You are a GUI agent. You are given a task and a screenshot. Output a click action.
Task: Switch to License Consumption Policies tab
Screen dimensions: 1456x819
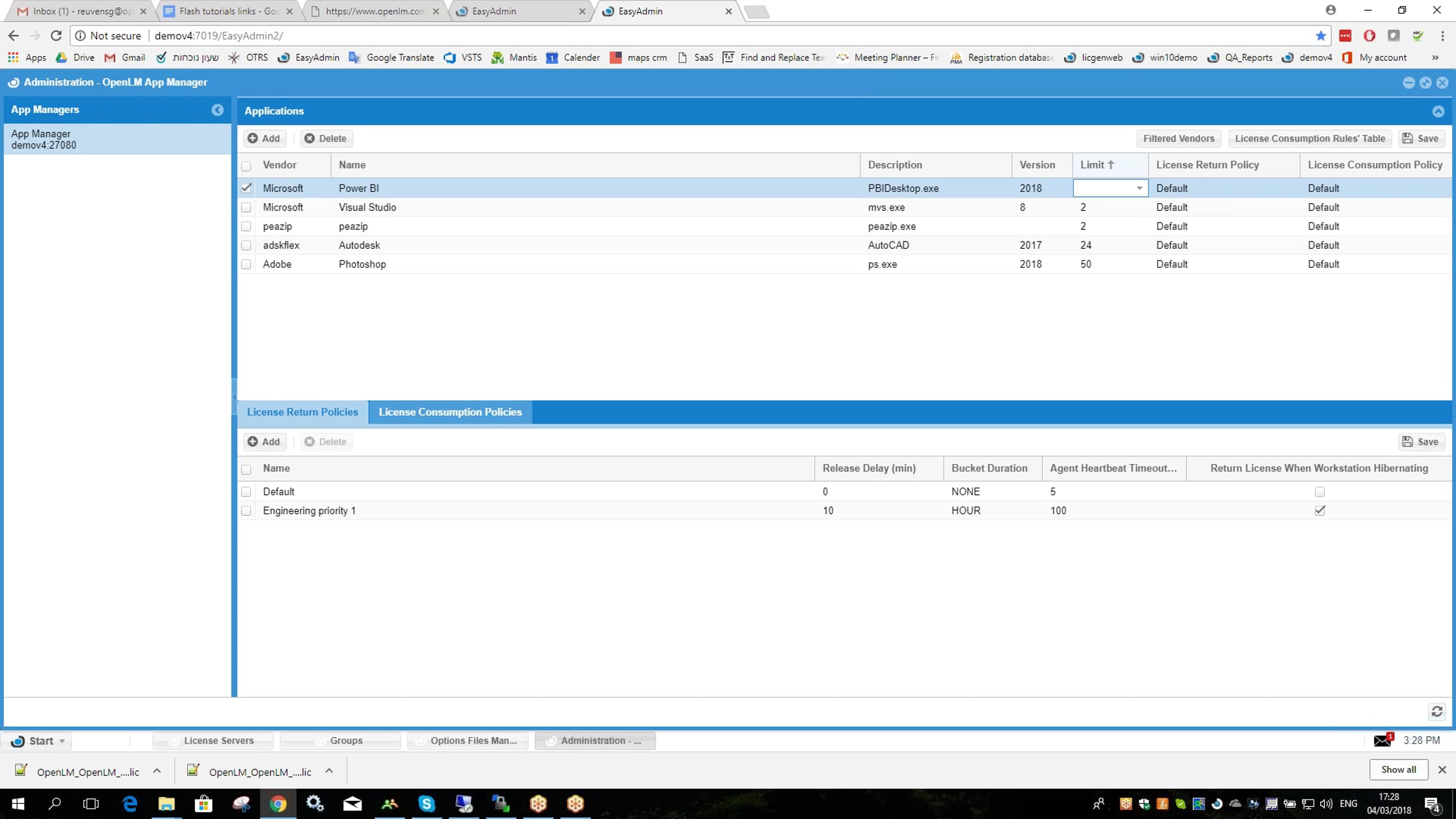pyautogui.click(x=450, y=412)
